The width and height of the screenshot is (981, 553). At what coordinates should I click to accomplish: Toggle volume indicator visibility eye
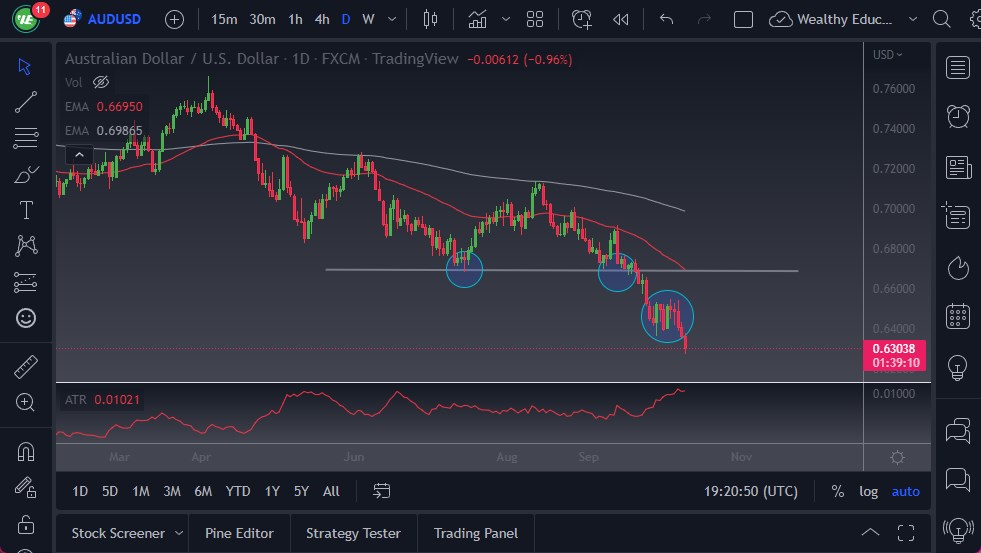point(100,82)
